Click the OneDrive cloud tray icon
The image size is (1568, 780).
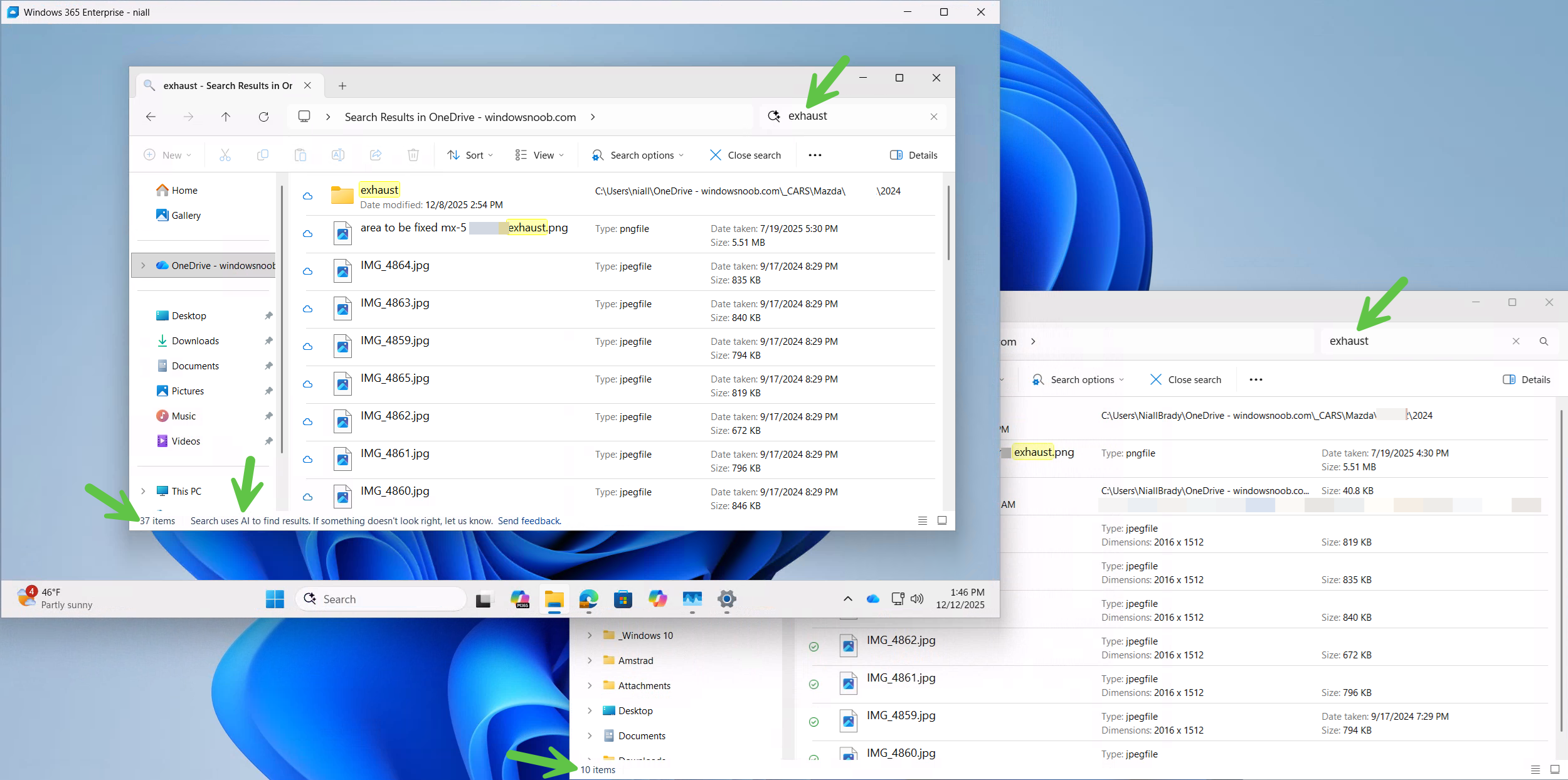pyautogui.click(x=872, y=599)
